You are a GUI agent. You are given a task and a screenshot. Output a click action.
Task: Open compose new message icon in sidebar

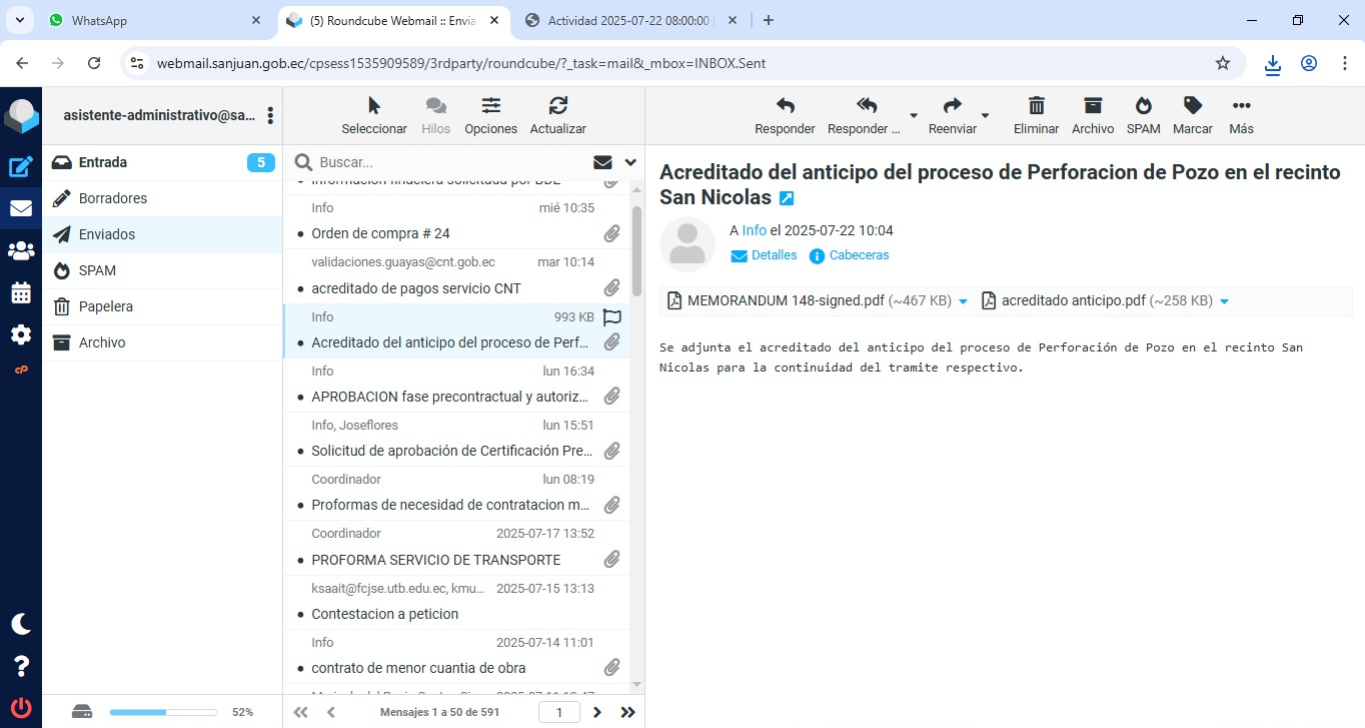point(21,167)
